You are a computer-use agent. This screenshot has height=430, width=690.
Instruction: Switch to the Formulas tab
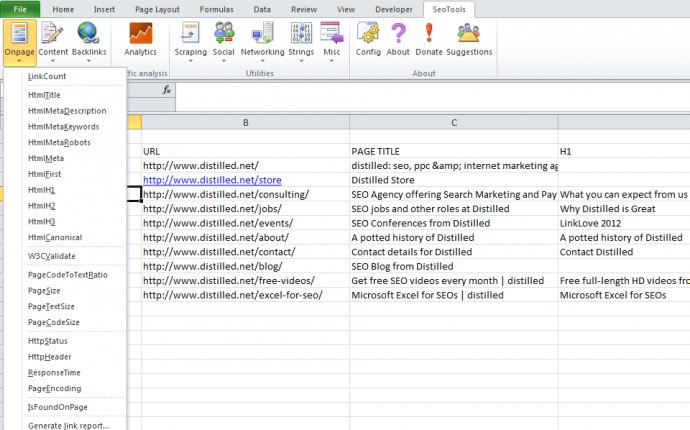217,9
